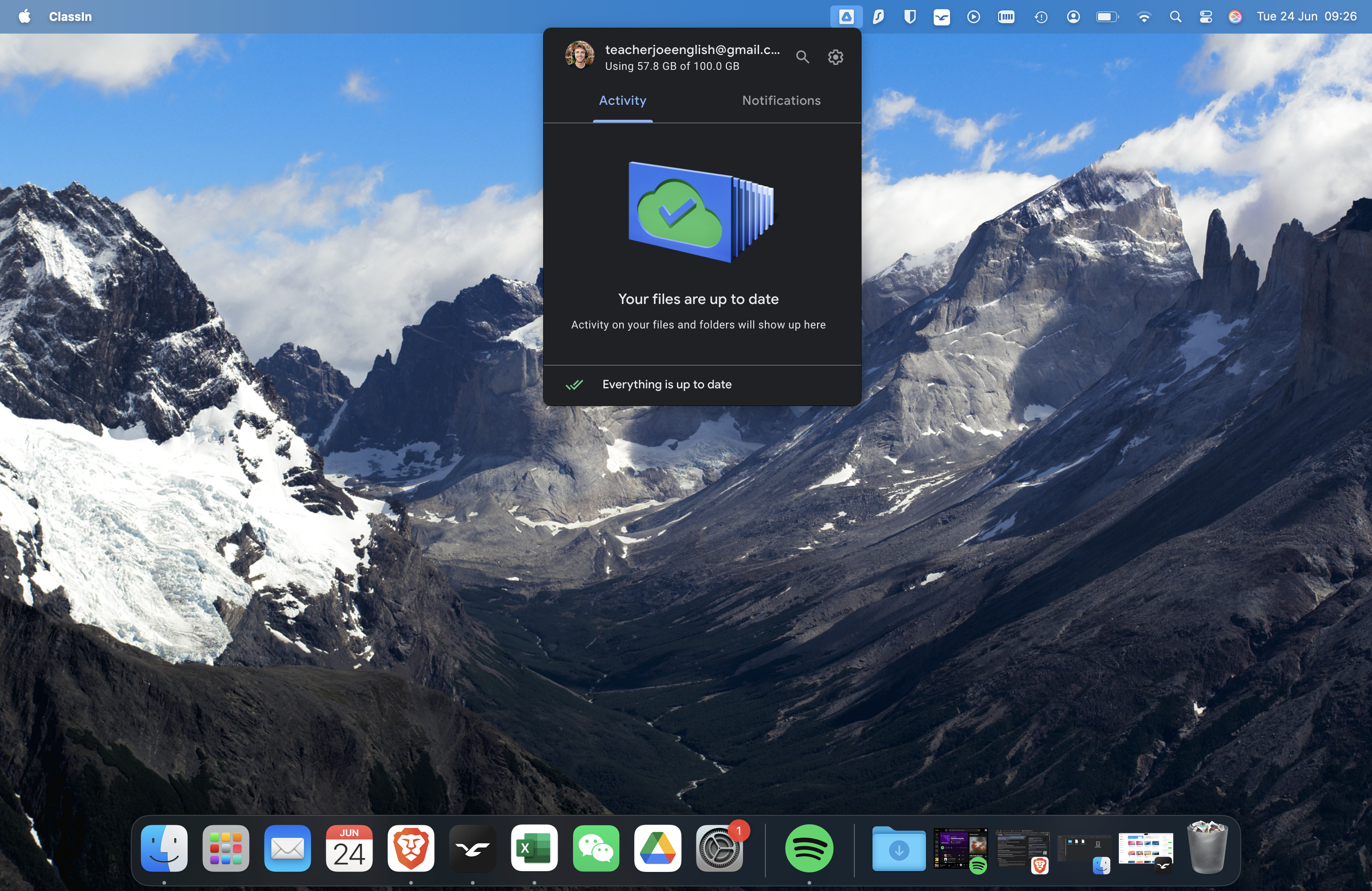Click the account profile picture
Screen dimensions: 1372x891
point(580,56)
